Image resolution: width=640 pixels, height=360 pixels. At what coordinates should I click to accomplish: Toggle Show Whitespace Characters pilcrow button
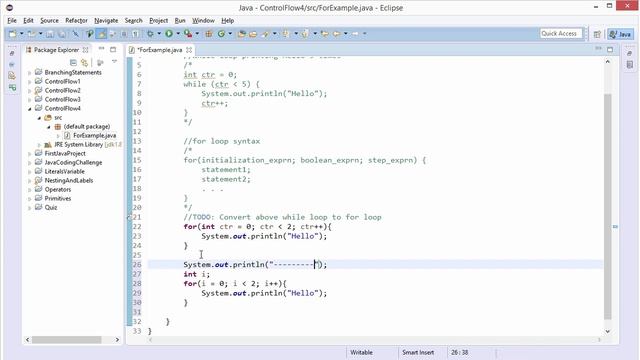pos(135,34)
